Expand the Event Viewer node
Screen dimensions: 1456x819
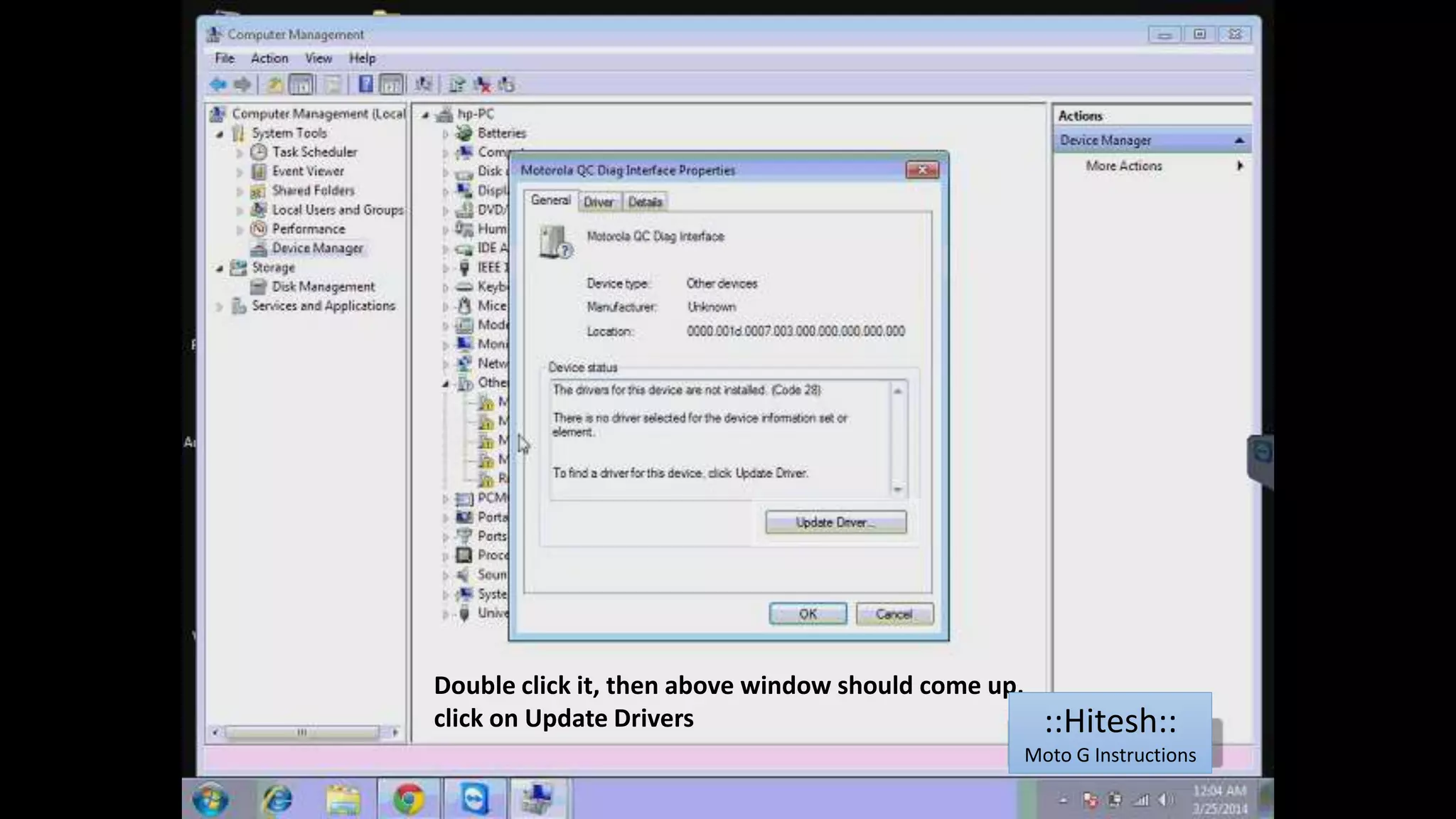pyautogui.click(x=240, y=172)
